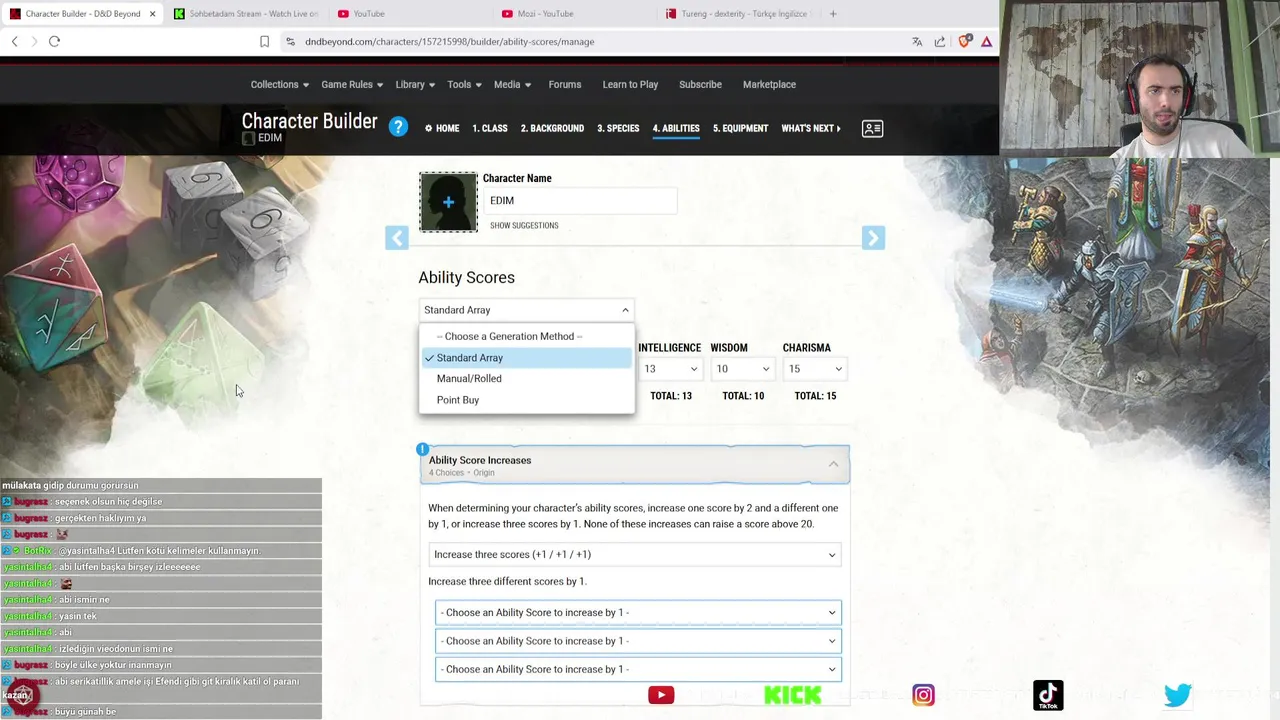Click the Subscribe link
The width and height of the screenshot is (1280, 720).
click(700, 84)
